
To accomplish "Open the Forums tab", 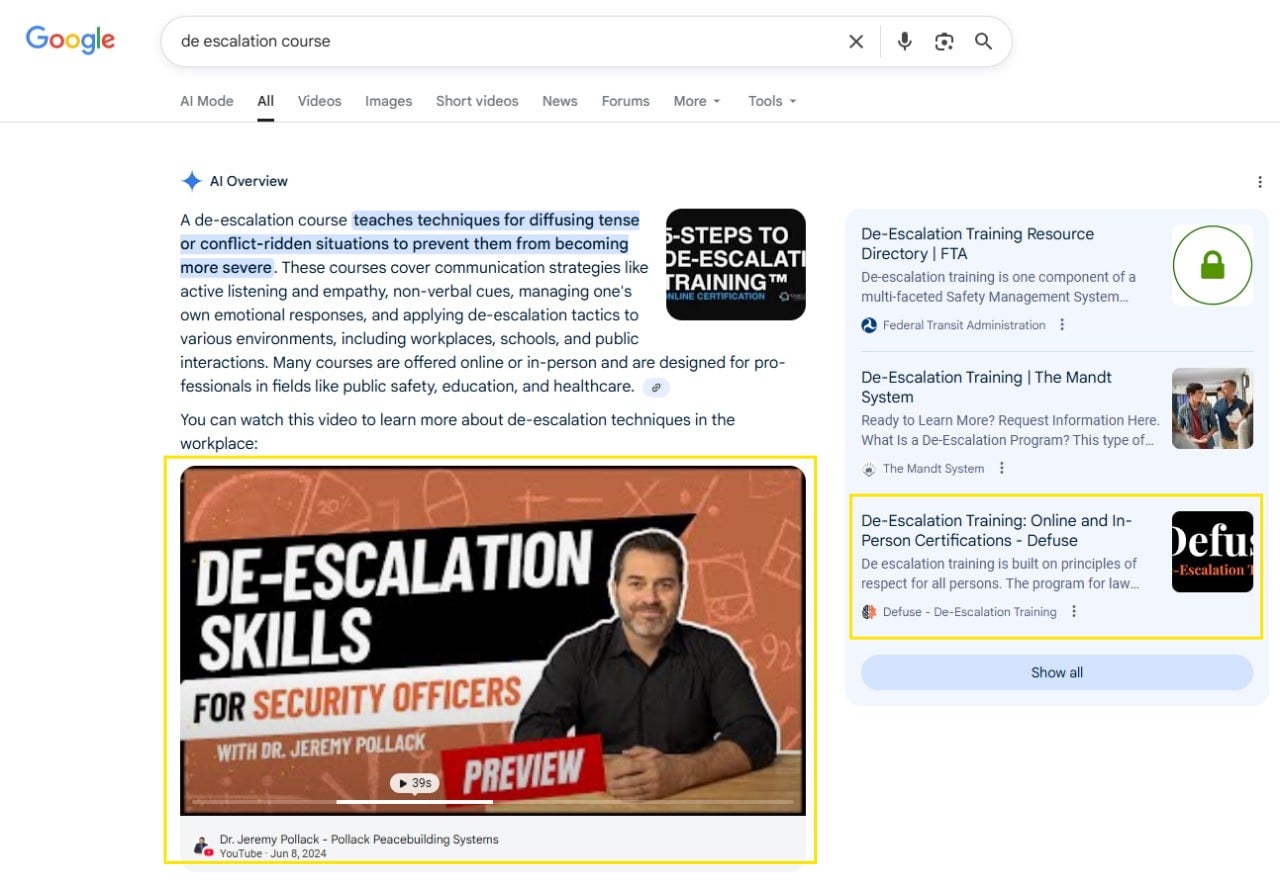I will pos(625,101).
